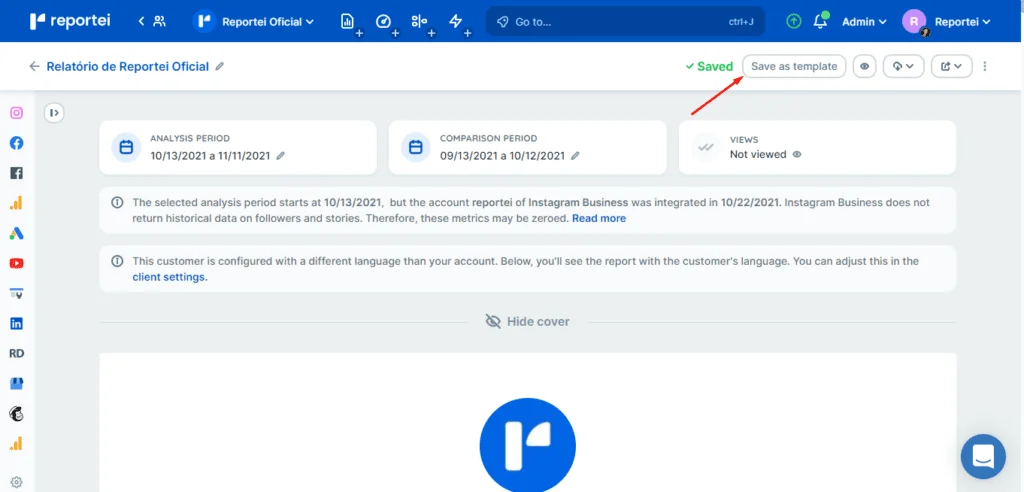Open the client settings link
Image resolution: width=1024 pixels, height=492 pixels.
pos(170,277)
